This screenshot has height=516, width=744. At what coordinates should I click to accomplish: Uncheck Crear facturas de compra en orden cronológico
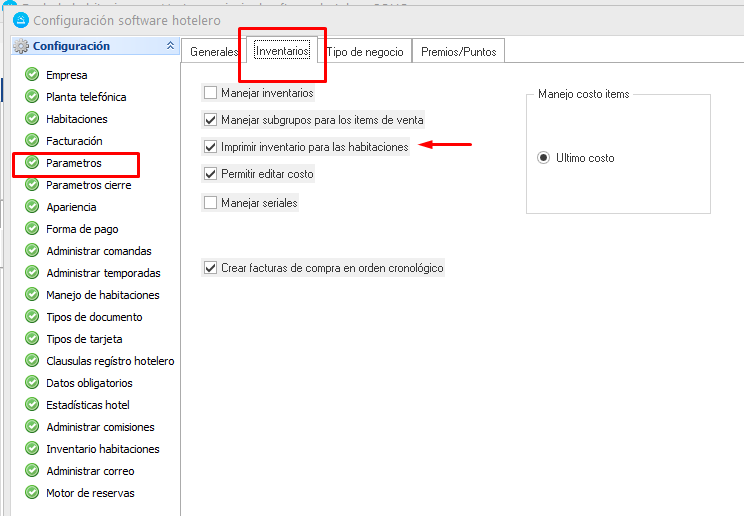(x=210, y=268)
